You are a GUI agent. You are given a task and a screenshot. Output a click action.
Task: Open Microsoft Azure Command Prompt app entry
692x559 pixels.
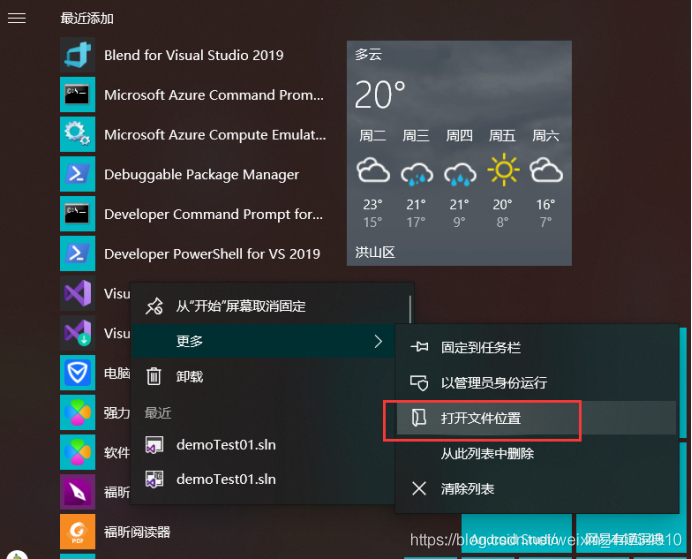tap(194, 94)
